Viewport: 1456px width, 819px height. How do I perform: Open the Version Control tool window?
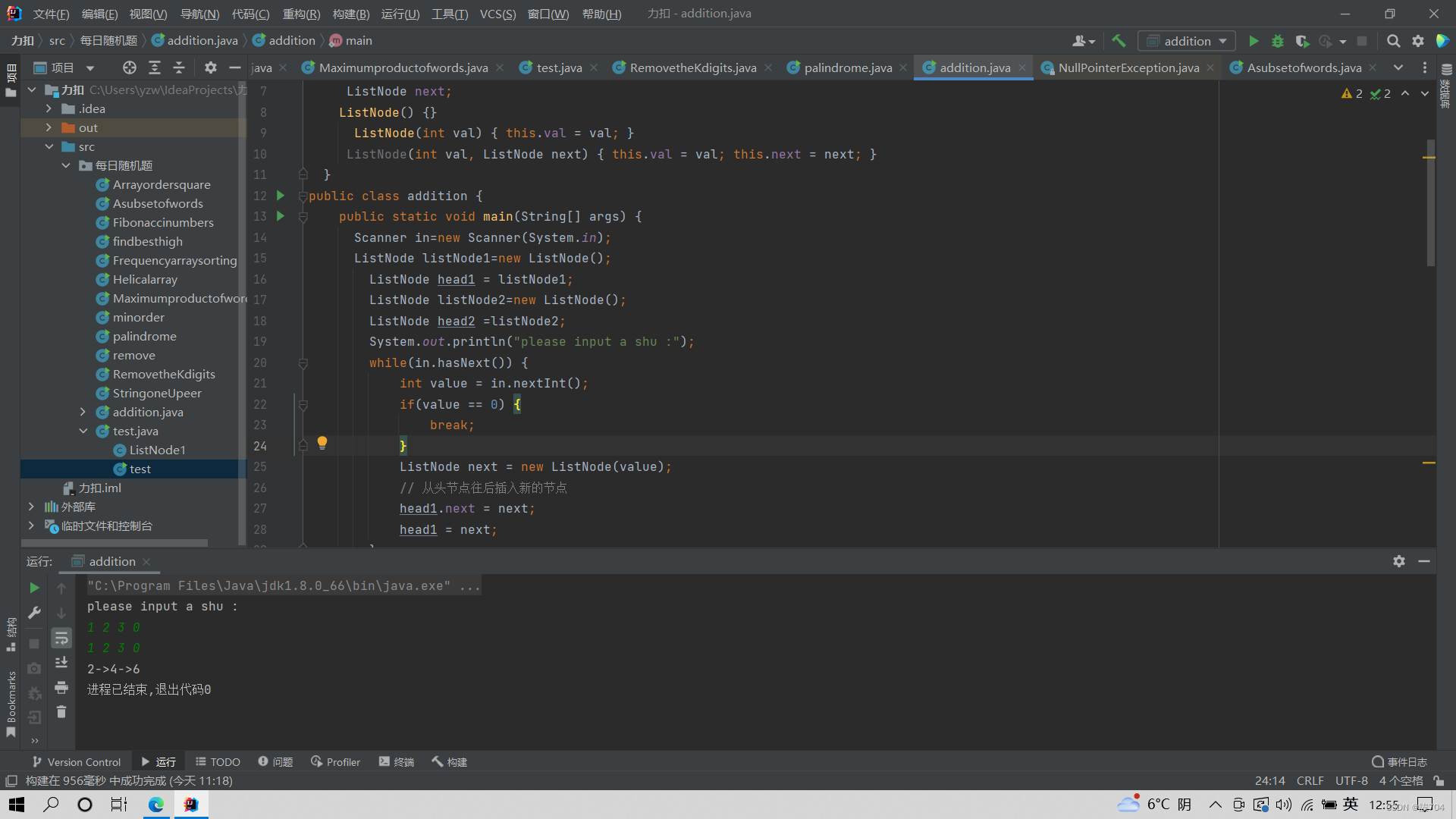[x=77, y=762]
